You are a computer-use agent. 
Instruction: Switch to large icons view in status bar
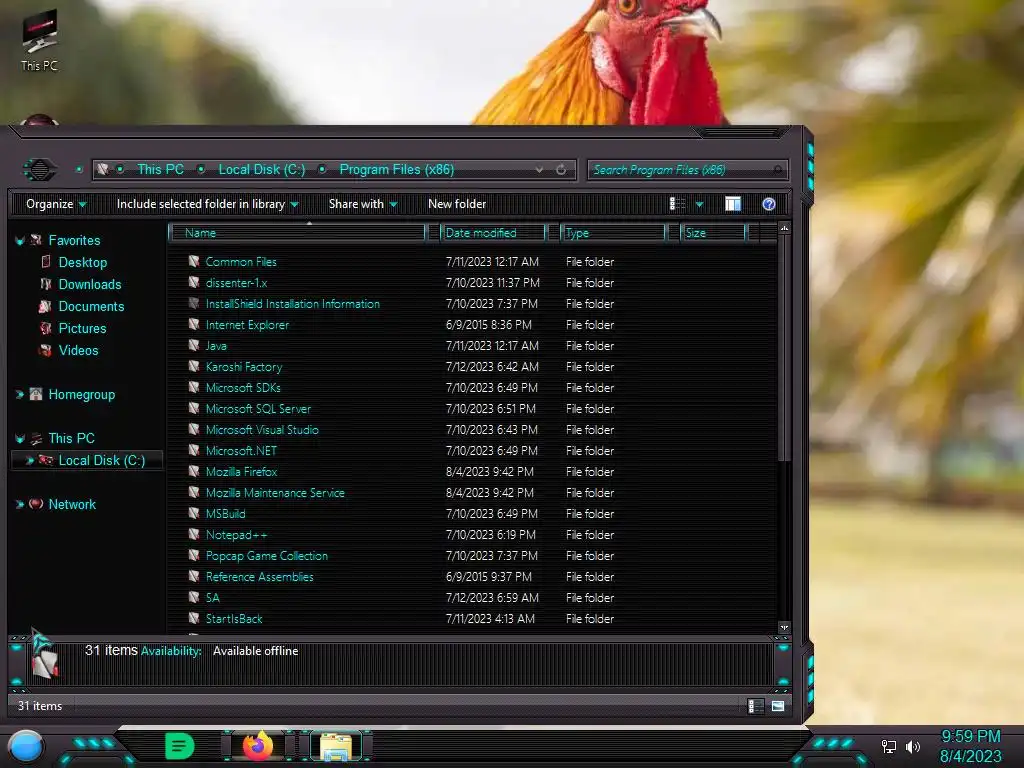778,706
